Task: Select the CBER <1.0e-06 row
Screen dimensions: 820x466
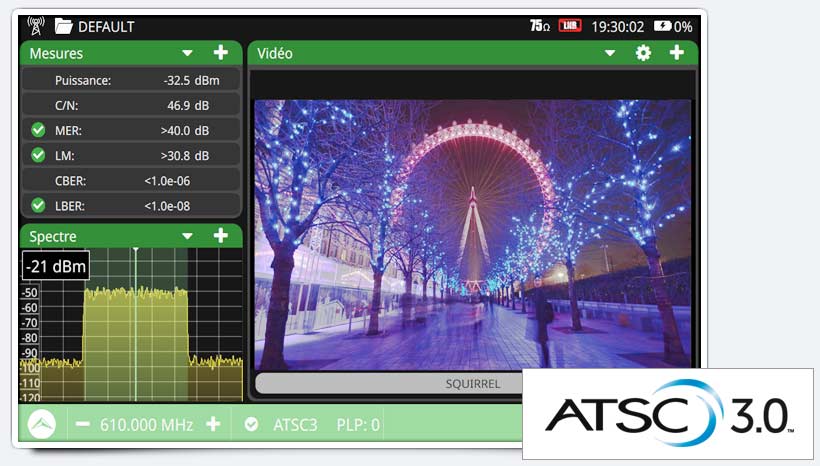Action: pos(131,181)
